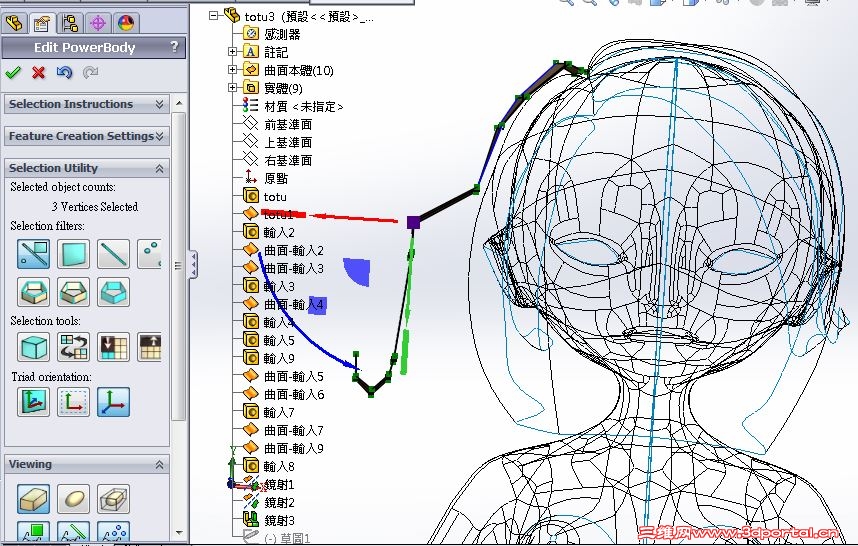
Task: Open Edit PowerBody help question mark
Action: 174,47
